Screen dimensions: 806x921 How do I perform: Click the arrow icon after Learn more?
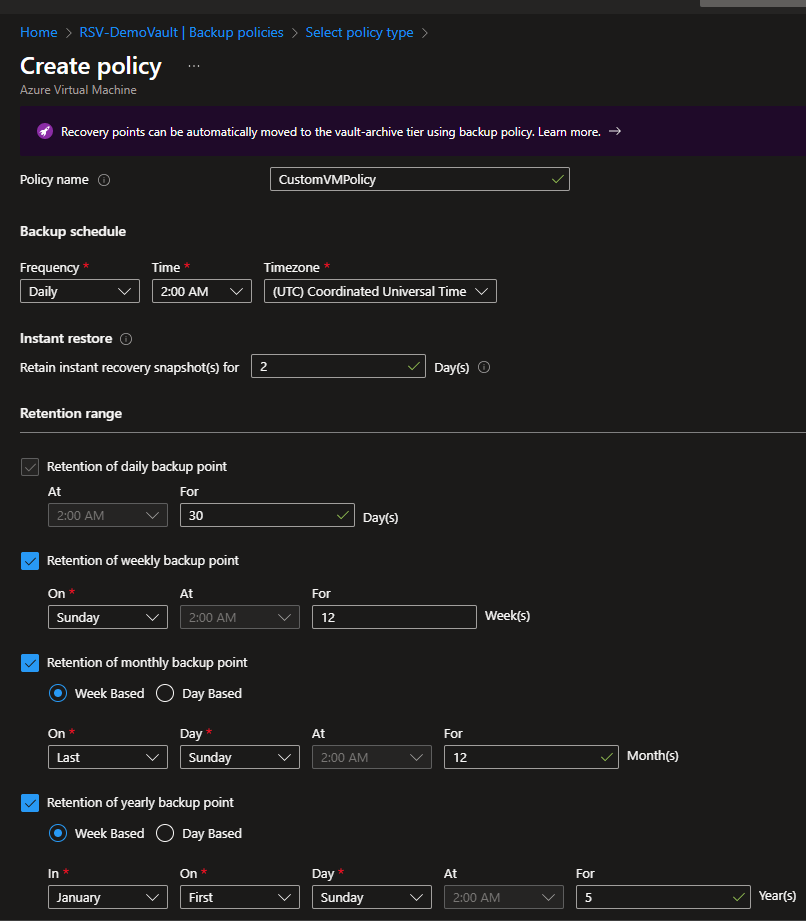click(x=615, y=131)
